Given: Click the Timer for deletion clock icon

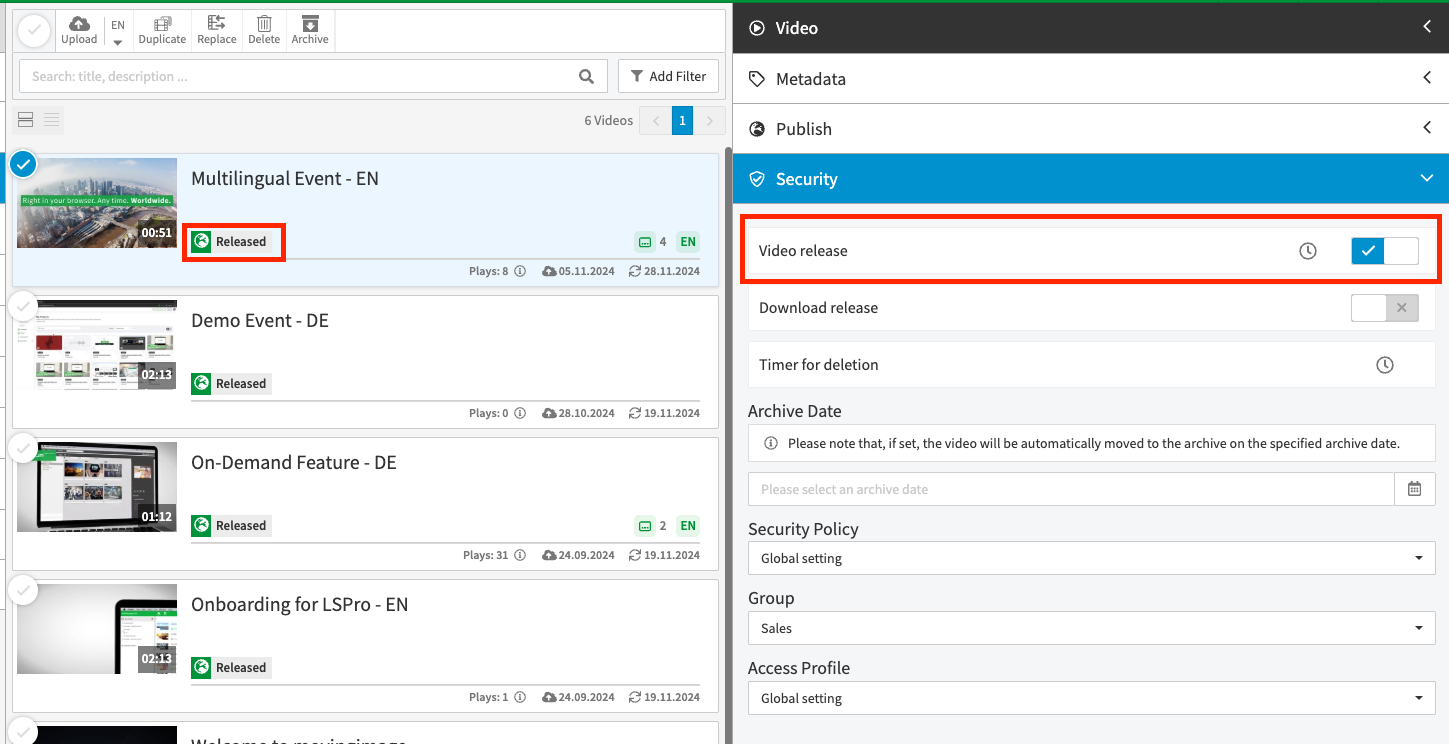Looking at the screenshot, I should 1385,365.
